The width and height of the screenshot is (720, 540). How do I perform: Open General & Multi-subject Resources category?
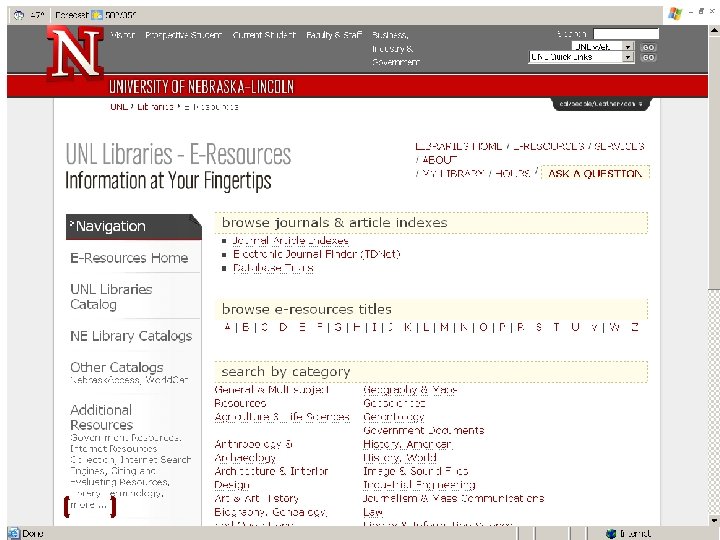[x=272, y=396]
